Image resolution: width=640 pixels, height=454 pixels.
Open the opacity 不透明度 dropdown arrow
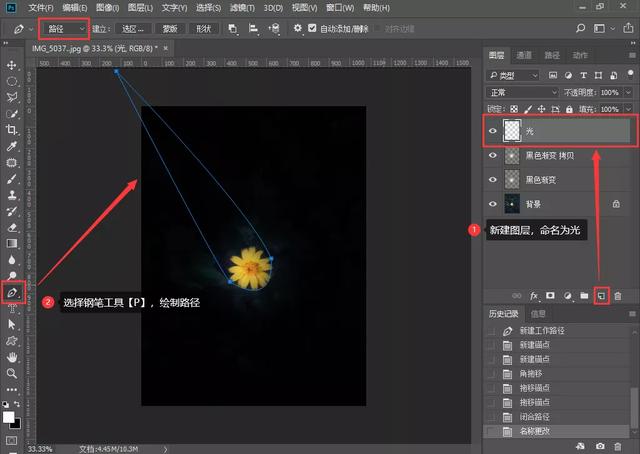click(629, 93)
